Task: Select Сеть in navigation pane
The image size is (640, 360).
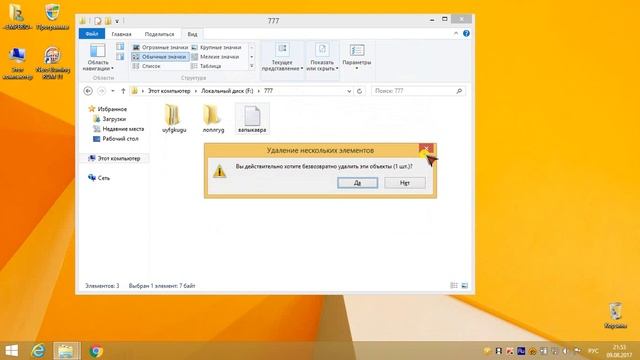Action: click(x=99, y=178)
